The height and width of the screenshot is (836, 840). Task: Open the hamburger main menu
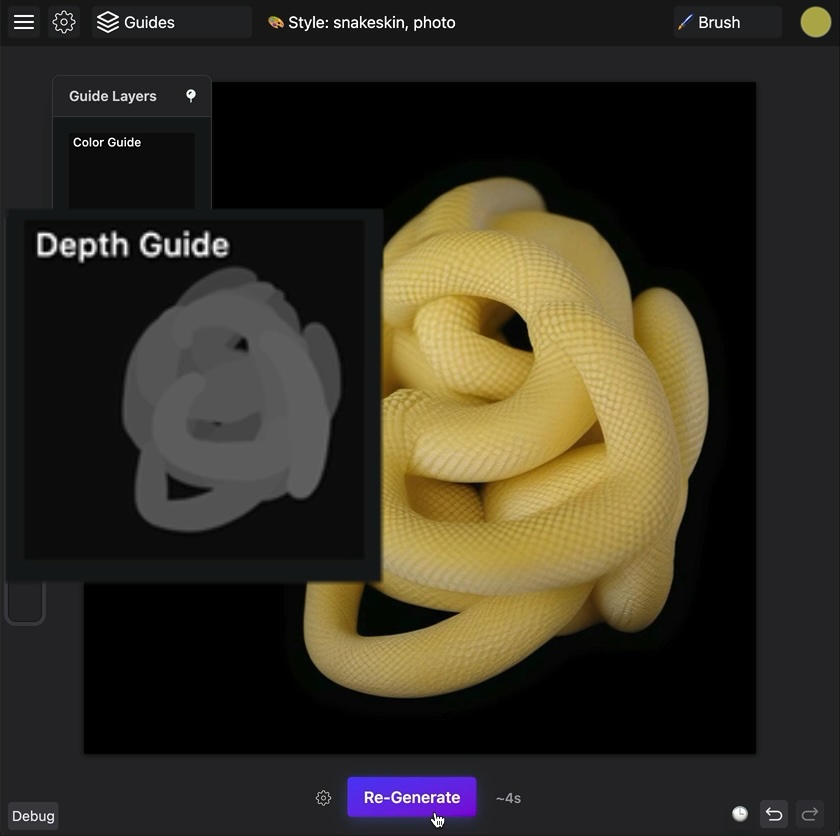(24, 22)
